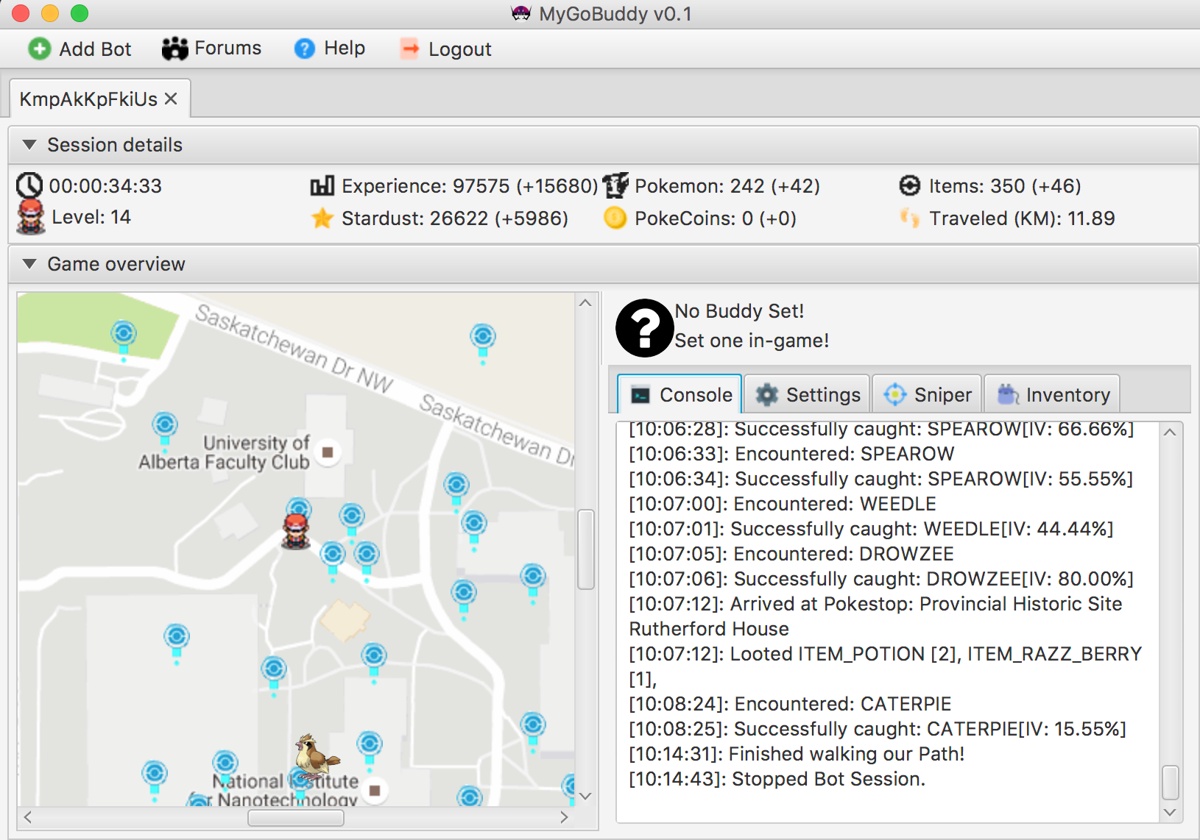Click the 'Stopped Bot Session.' log line
This screenshot has width=1200, height=840.
tap(777, 779)
